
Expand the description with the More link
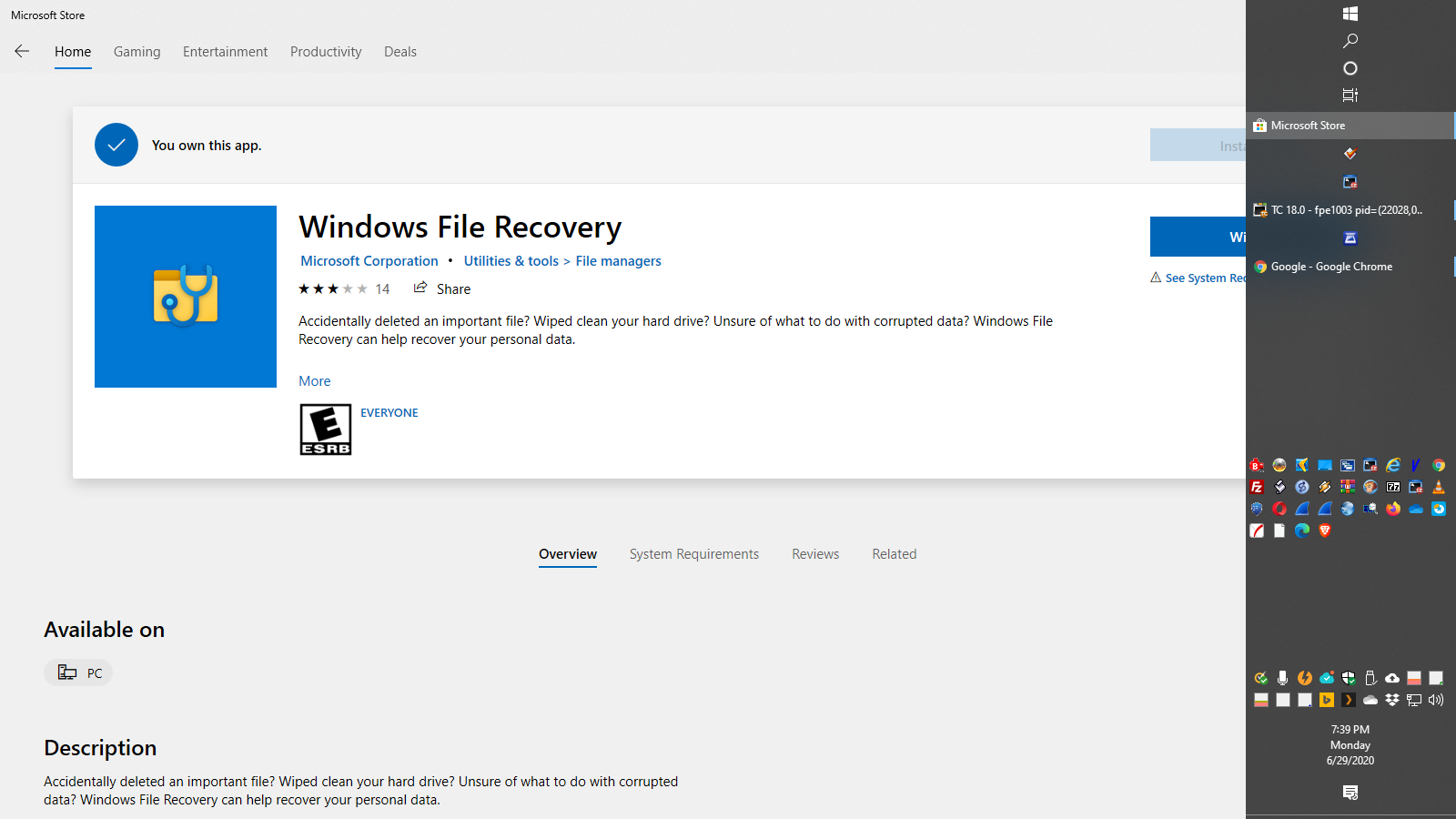coord(315,381)
